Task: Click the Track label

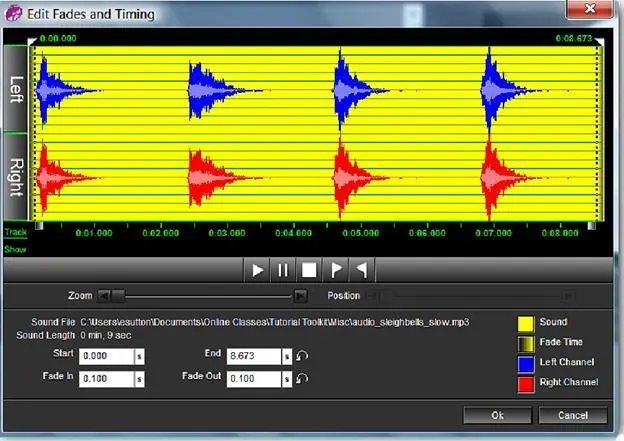Action: click(x=16, y=232)
